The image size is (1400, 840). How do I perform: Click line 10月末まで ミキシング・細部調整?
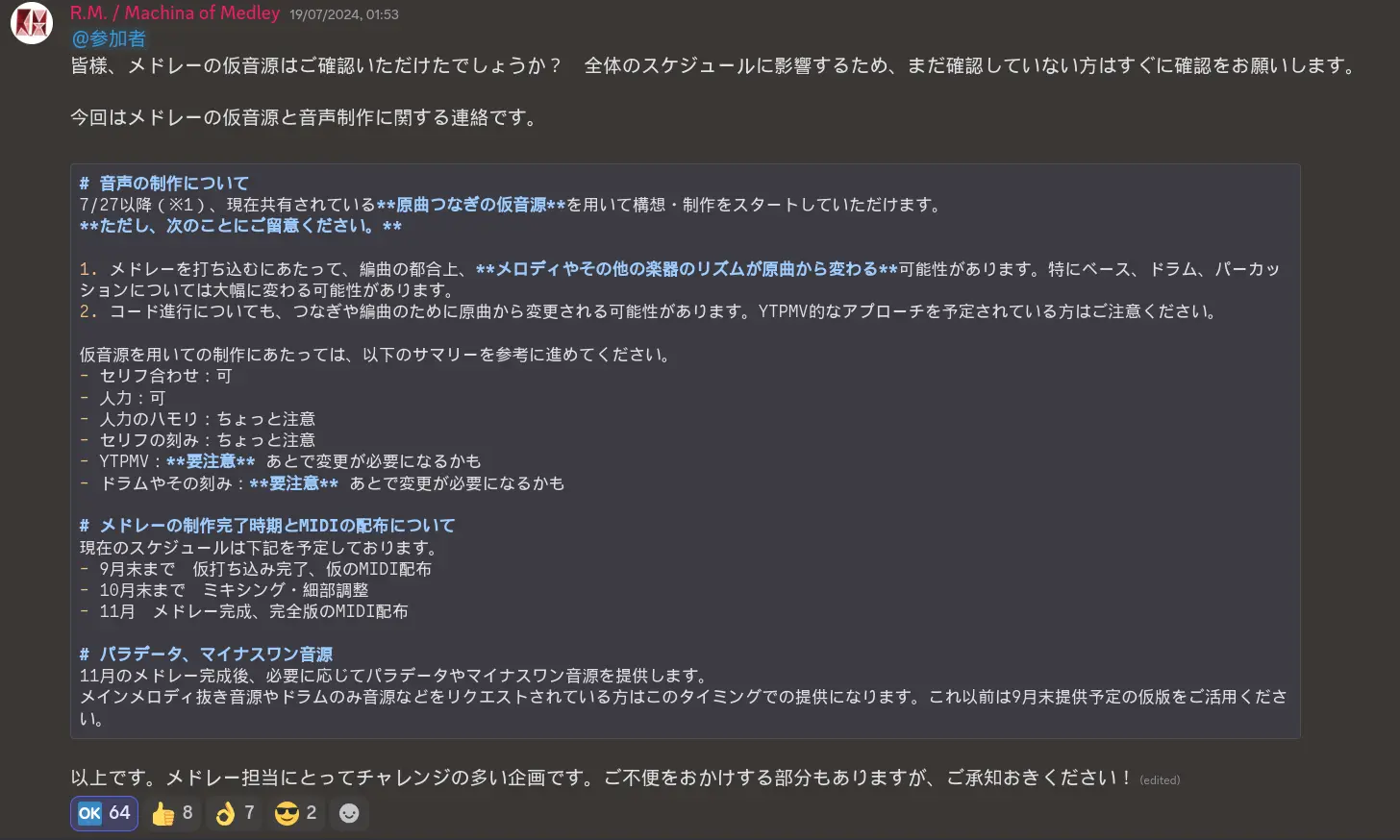pos(224,590)
